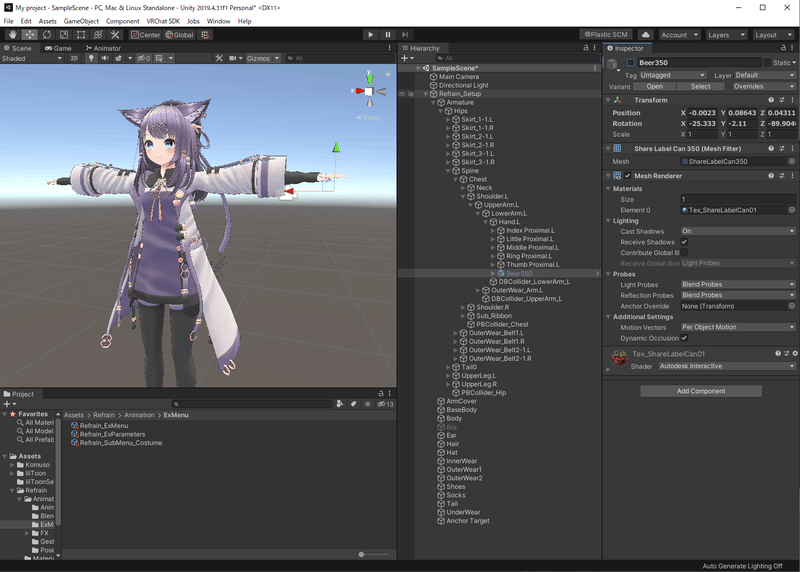The height and width of the screenshot is (572, 800).
Task: Lock the Inspector panel
Action: point(783,47)
